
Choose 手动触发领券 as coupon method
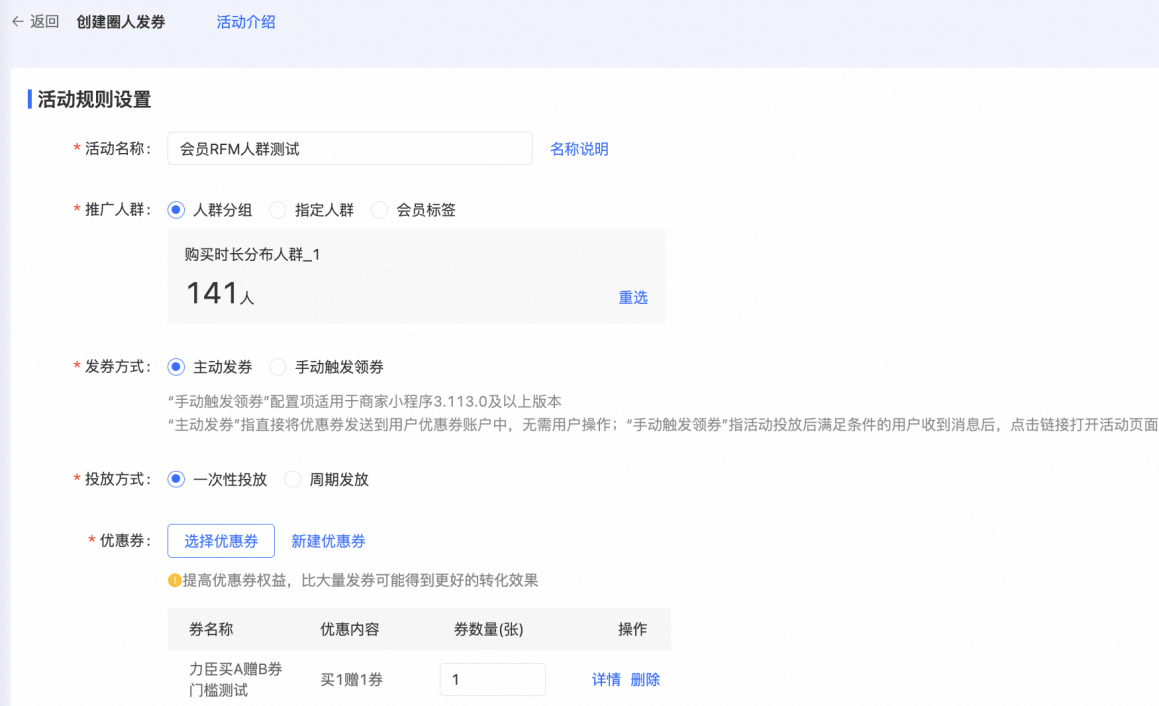tap(278, 367)
